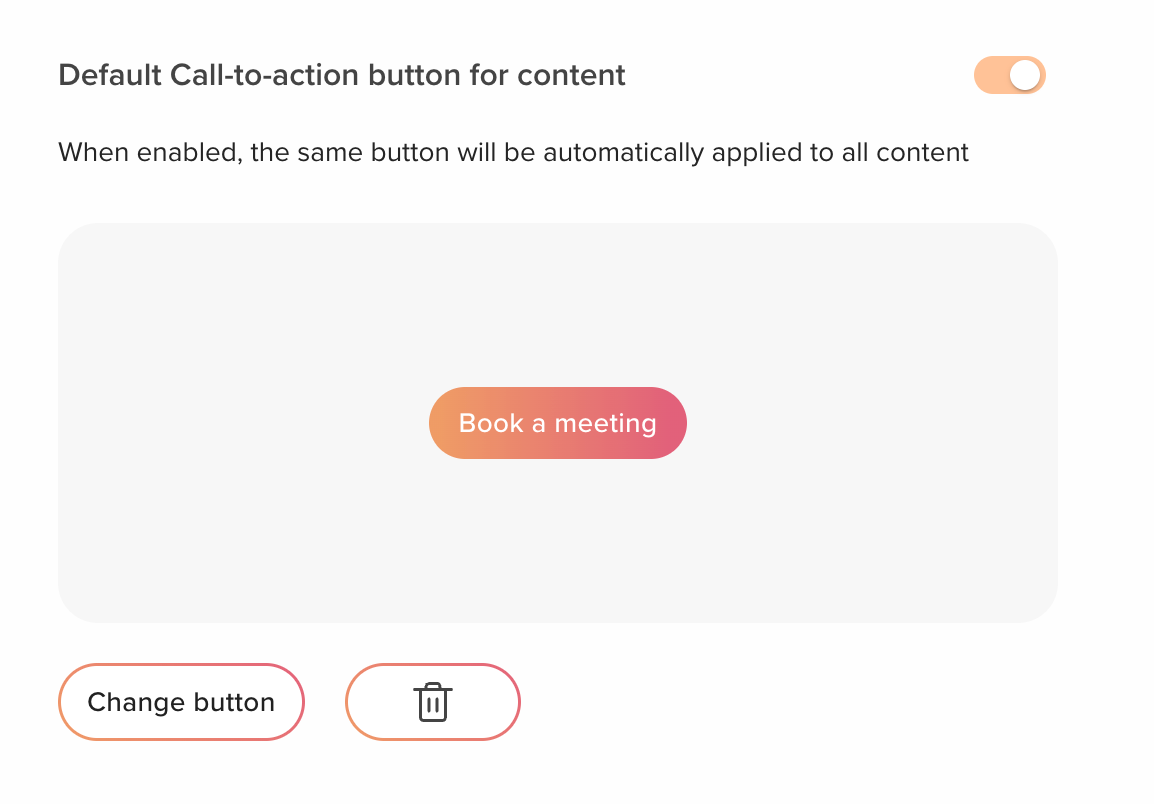Select the Book a meeting preview button

click(557, 423)
